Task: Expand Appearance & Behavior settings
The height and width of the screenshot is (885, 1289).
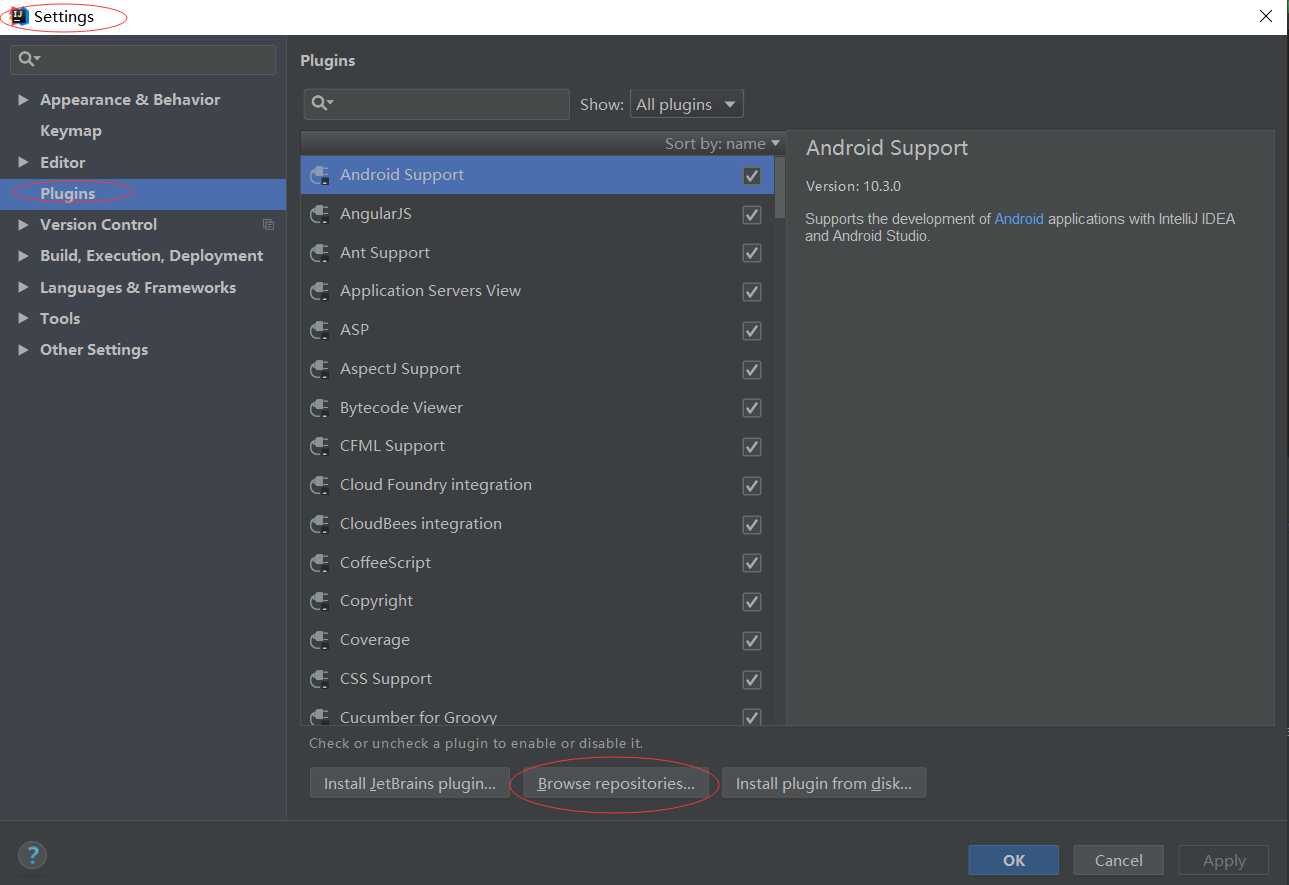Action: pos(23,100)
